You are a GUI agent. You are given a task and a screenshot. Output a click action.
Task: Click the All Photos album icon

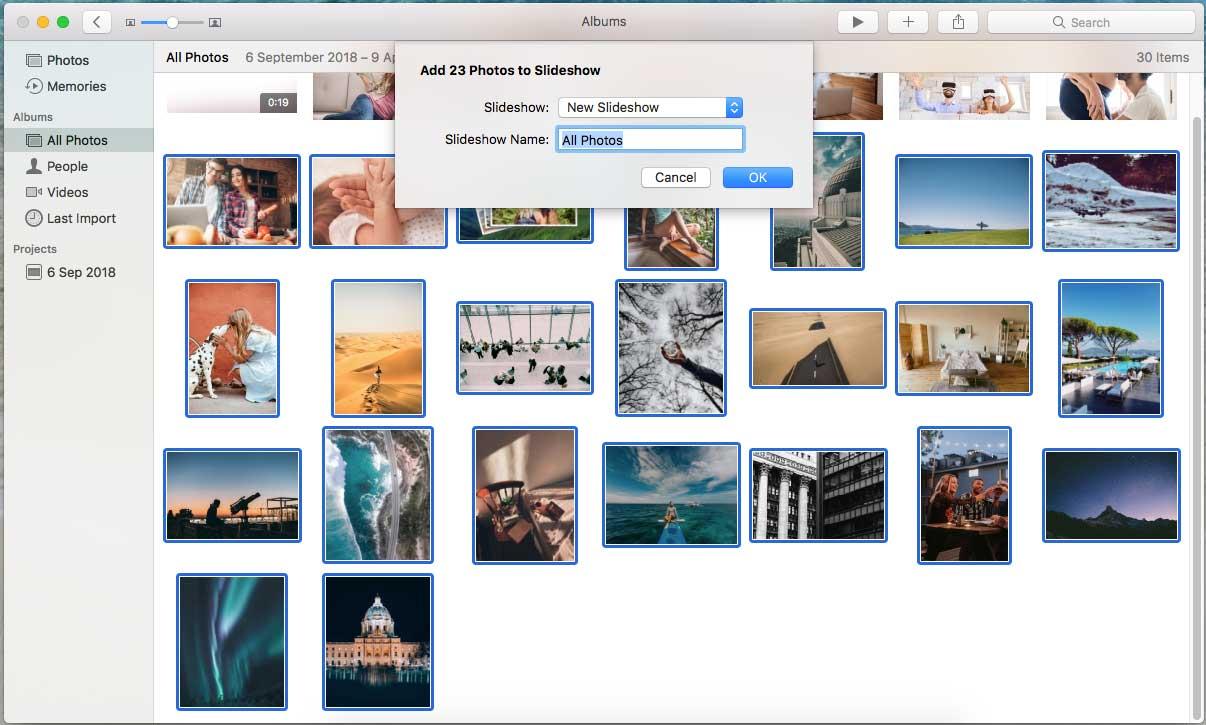pos(34,140)
